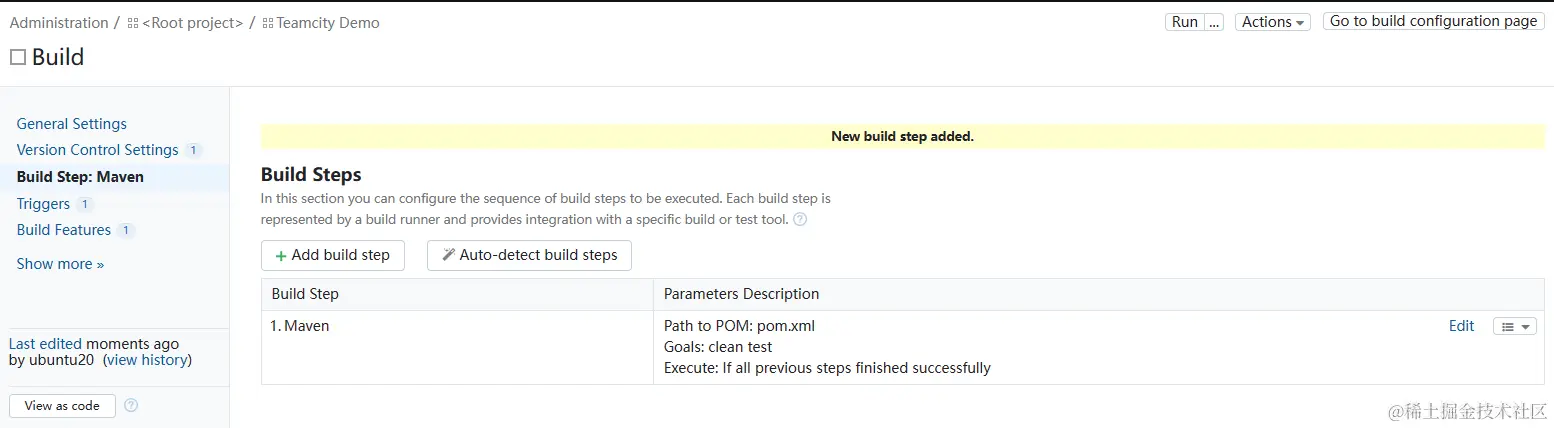1554x428 pixels.
Task: Select Triggers in the sidebar
Action: (43, 204)
